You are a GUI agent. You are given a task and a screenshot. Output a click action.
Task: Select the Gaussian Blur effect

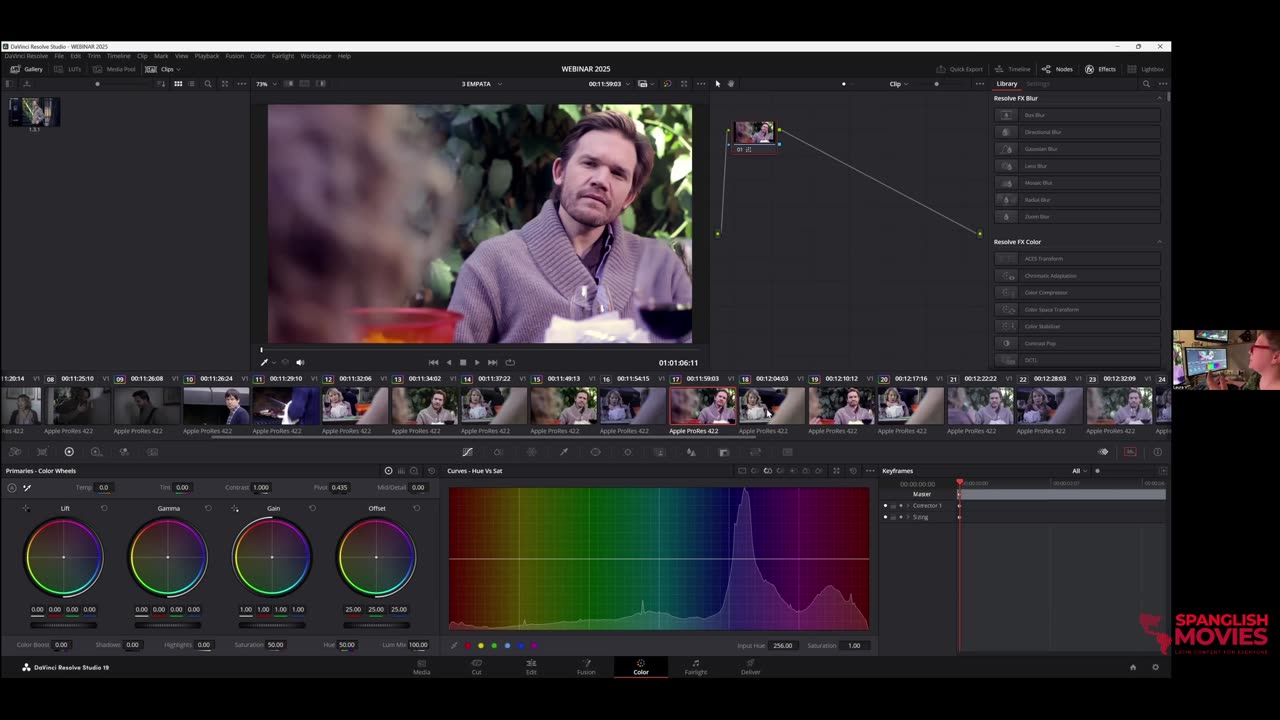[x=1078, y=149]
